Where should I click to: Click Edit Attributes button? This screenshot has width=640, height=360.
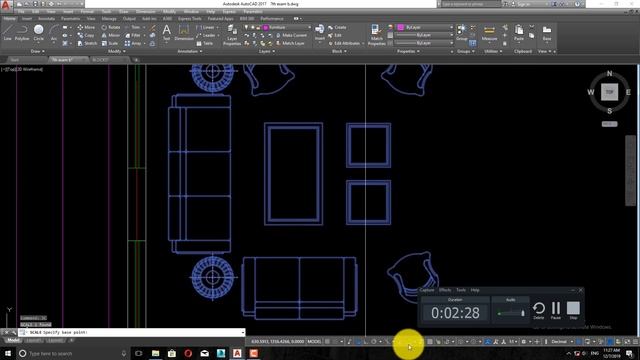pyautogui.click(x=344, y=43)
